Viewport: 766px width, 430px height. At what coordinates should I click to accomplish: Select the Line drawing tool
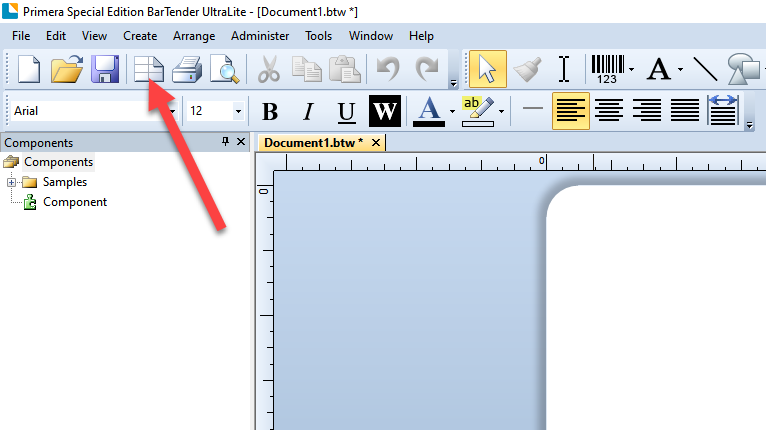pos(705,69)
